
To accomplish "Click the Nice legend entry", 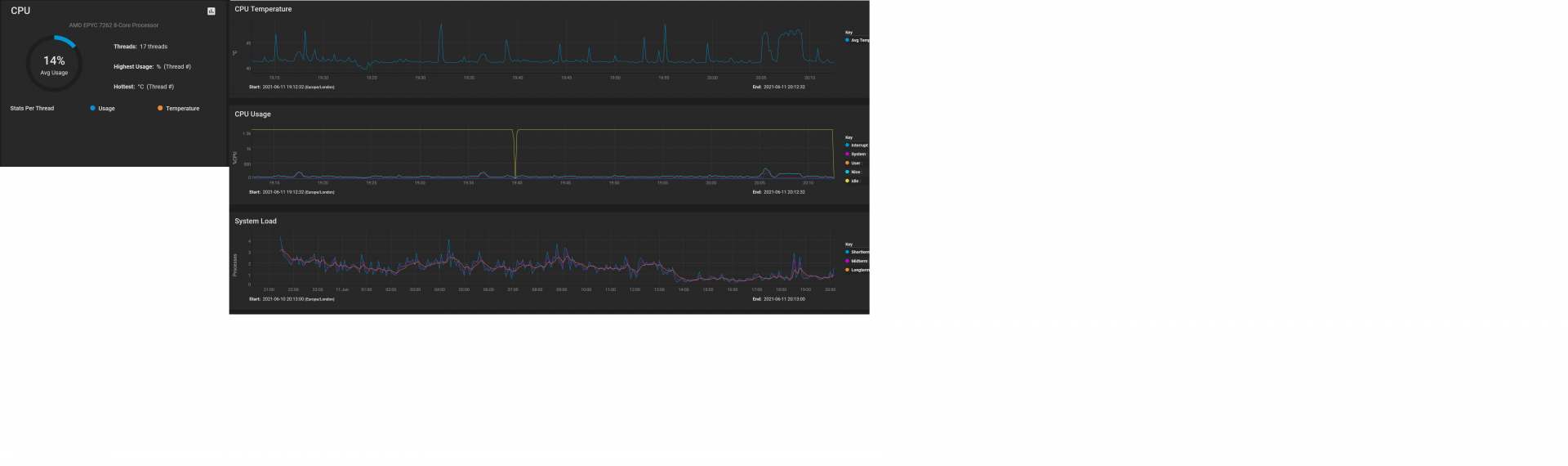I will tap(854, 173).
